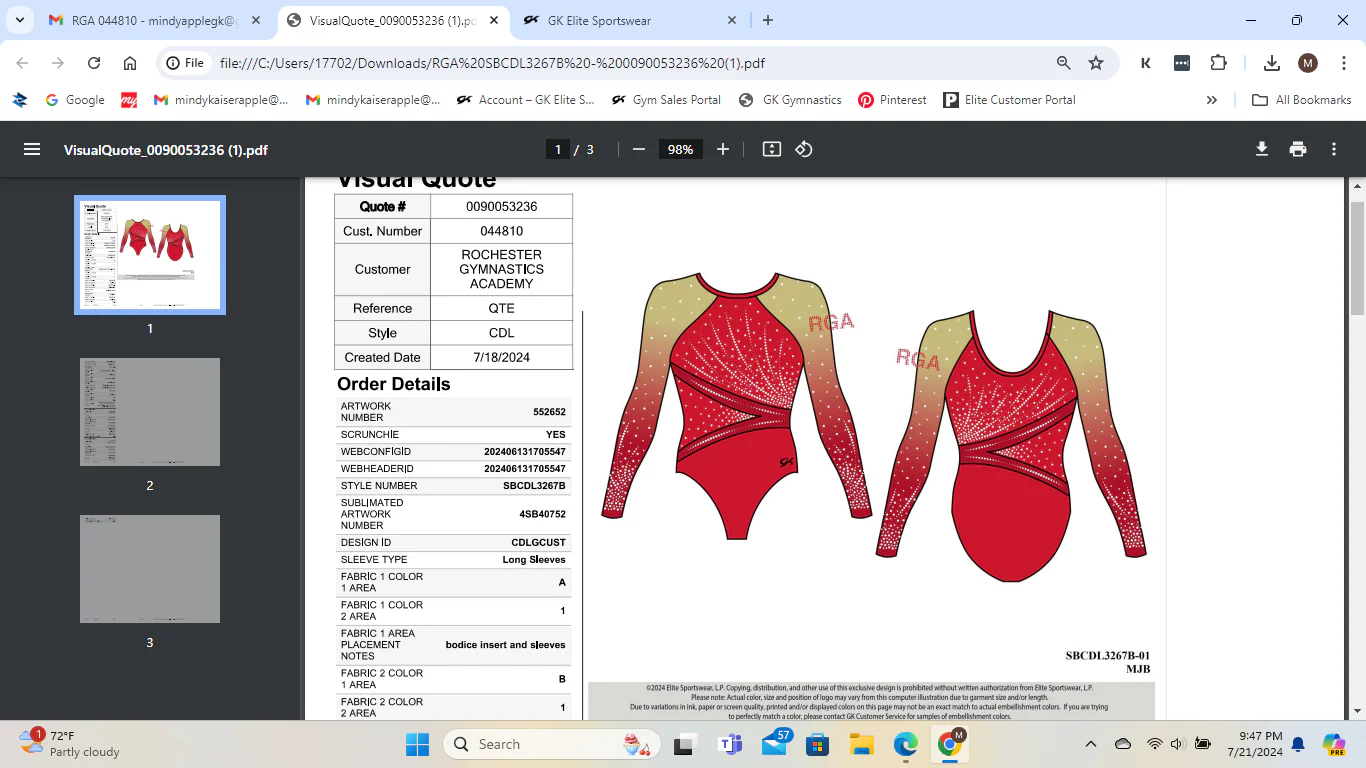1366x768 pixels.
Task: Open Mail app from taskbar
Action: [775, 744]
